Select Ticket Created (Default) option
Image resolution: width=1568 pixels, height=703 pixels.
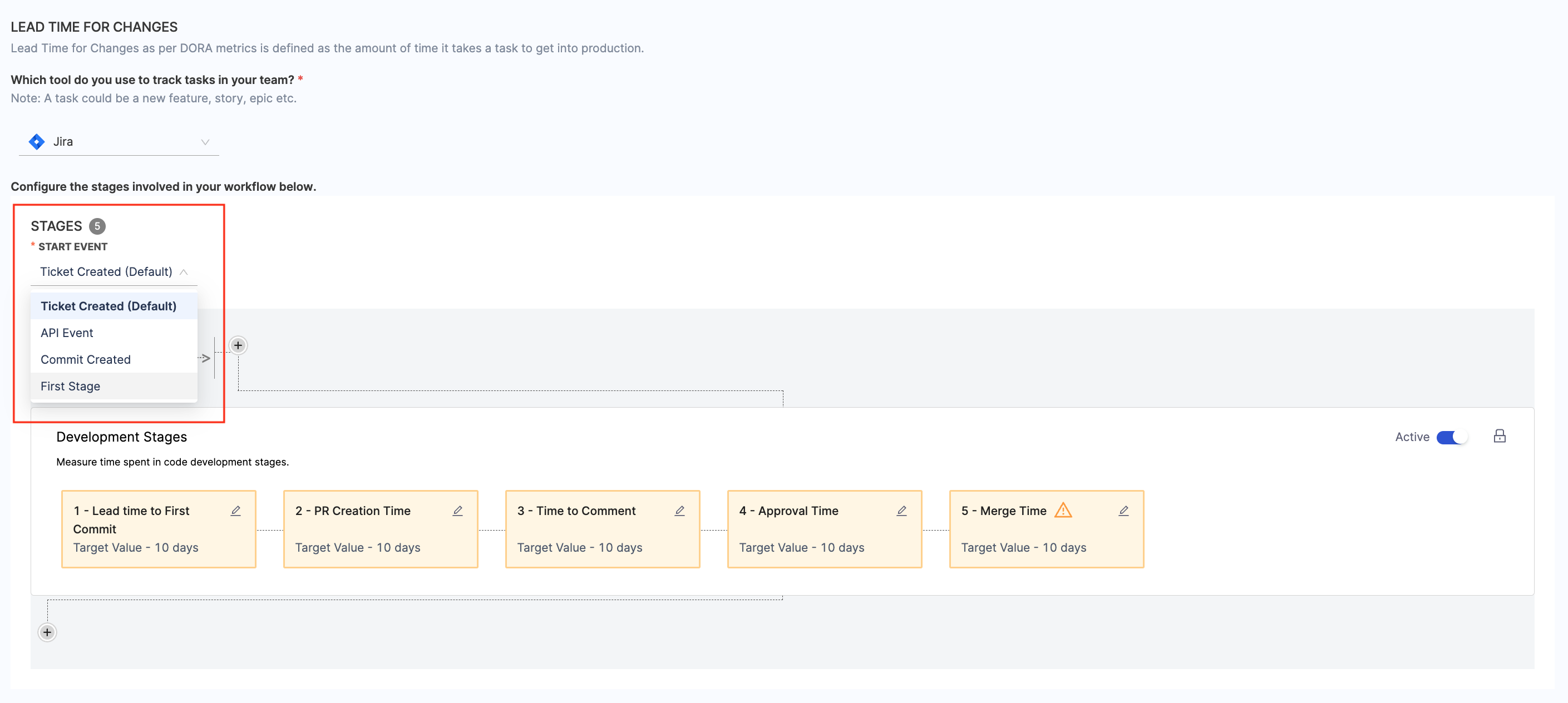click(109, 306)
